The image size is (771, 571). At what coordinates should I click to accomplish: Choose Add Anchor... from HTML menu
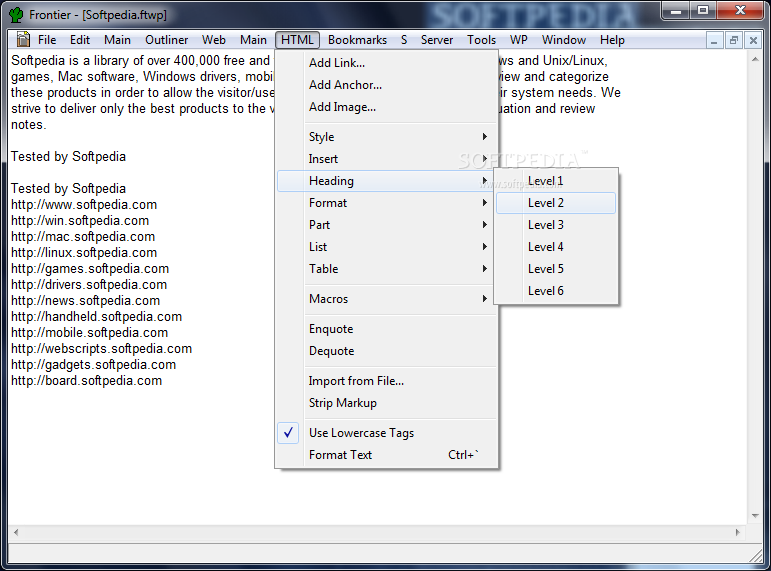point(387,85)
